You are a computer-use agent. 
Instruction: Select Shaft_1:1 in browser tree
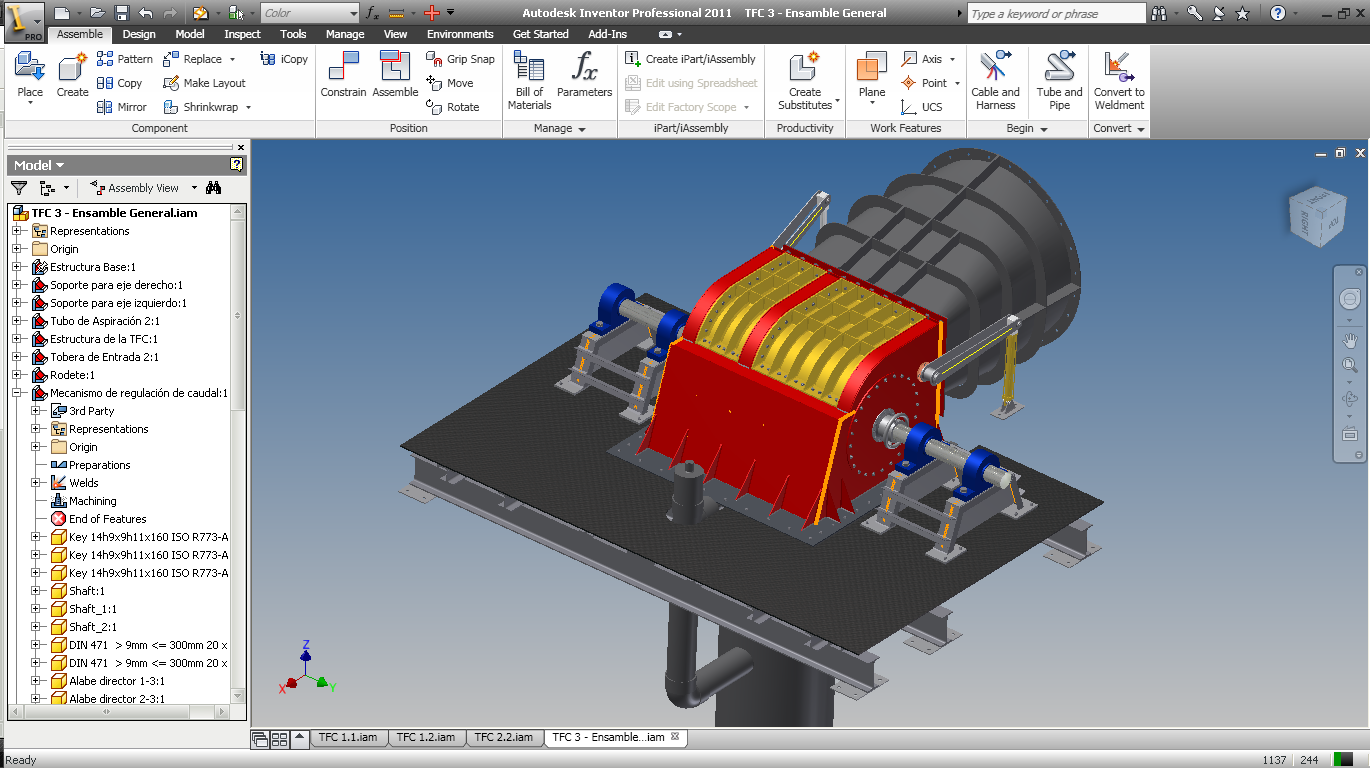pos(93,609)
